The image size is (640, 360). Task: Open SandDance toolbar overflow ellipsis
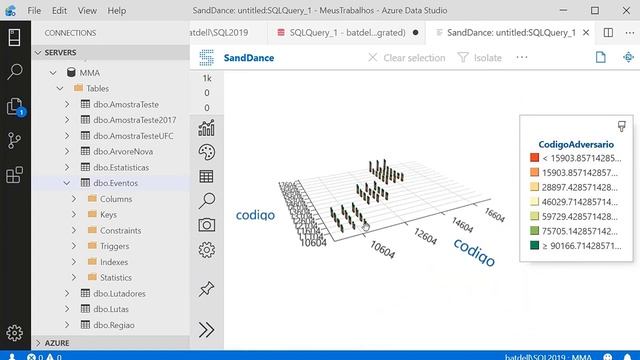[x=522, y=58]
